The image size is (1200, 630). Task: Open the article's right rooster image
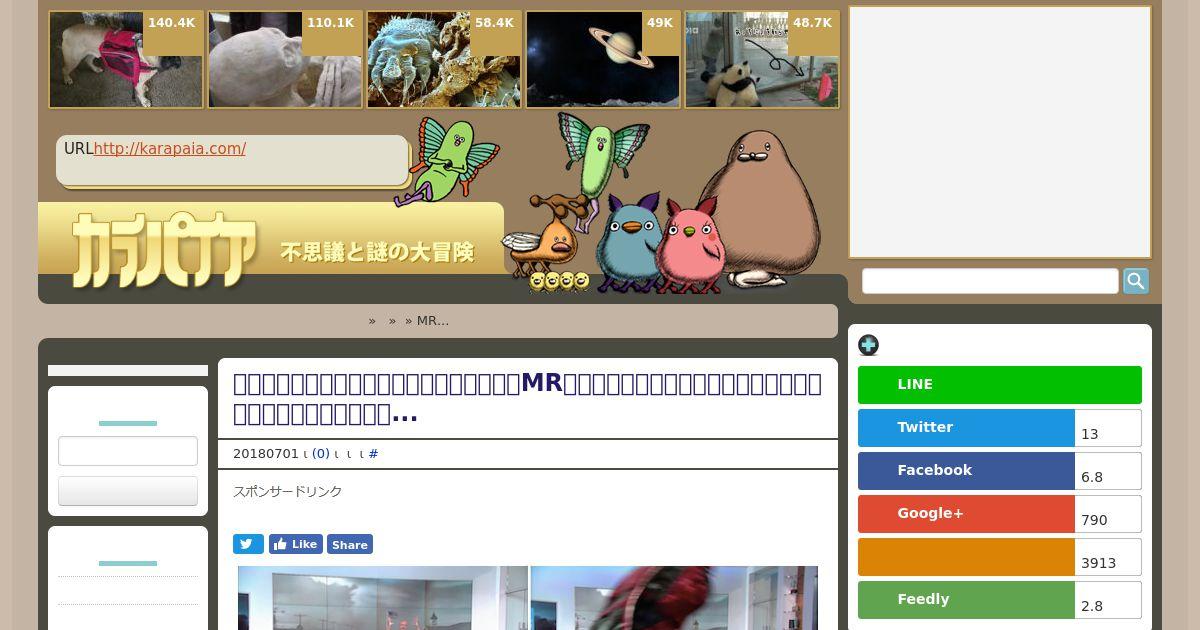click(x=674, y=598)
